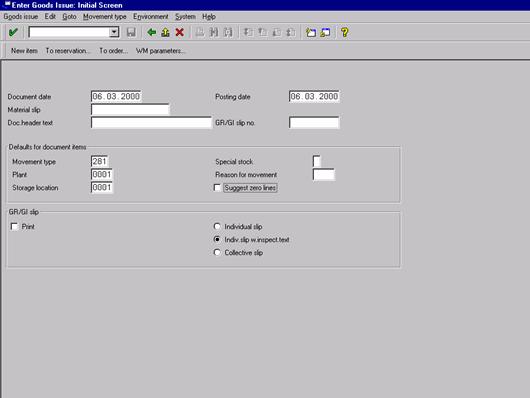530x398 pixels.
Task: Click the Save diskette icon
Action: point(131,32)
